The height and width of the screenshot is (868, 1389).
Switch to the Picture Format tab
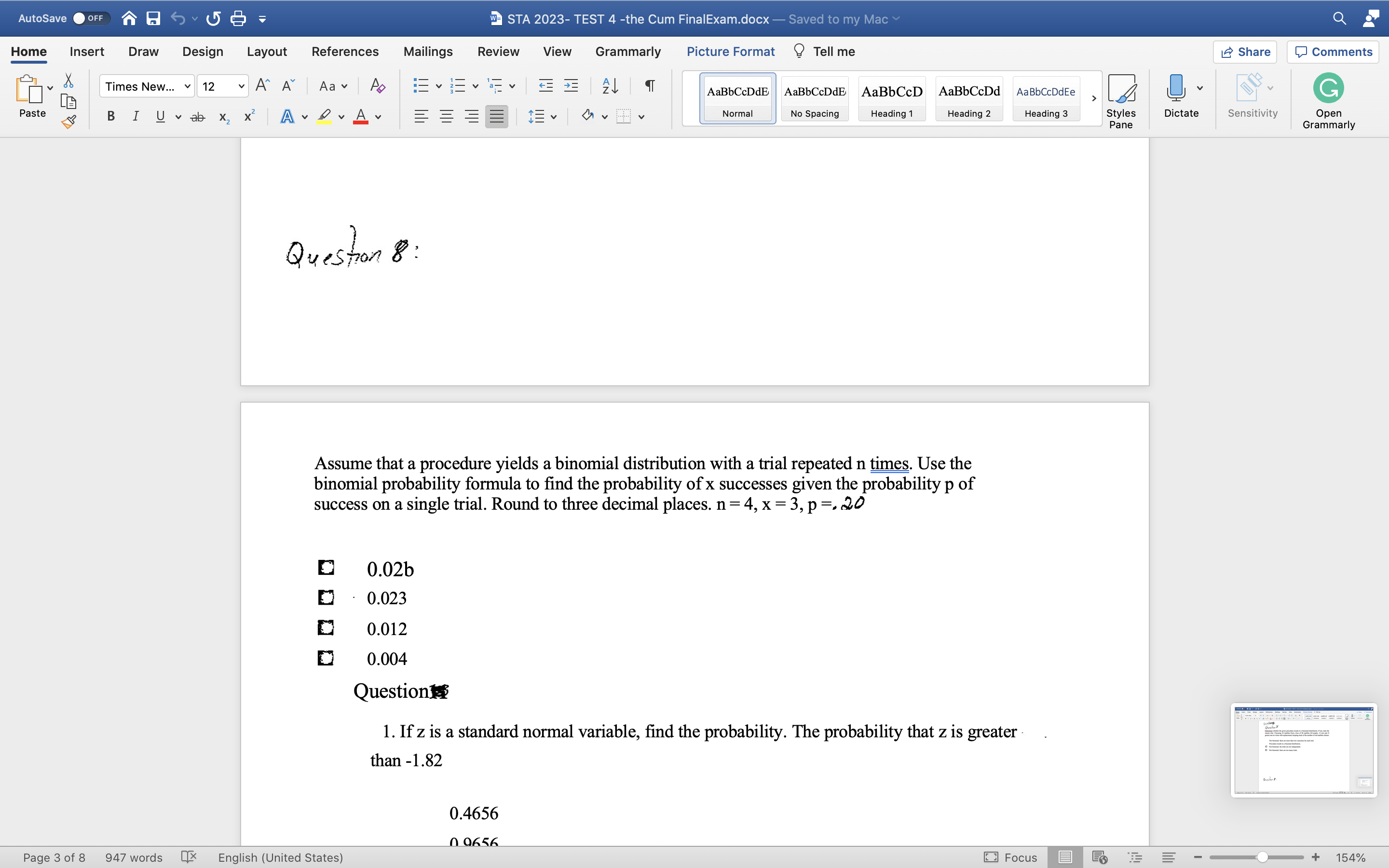point(730,52)
